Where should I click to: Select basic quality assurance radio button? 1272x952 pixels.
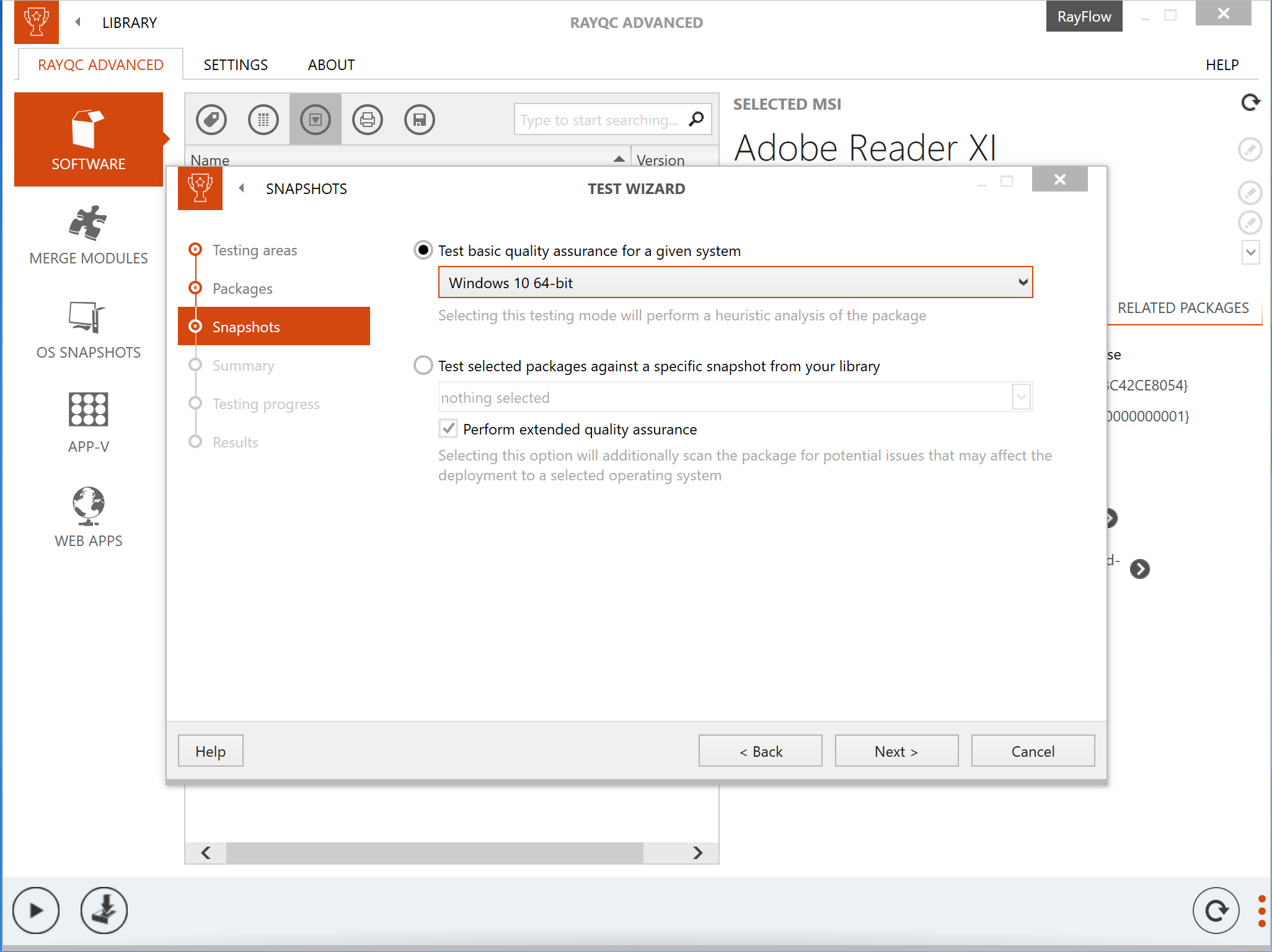423,250
